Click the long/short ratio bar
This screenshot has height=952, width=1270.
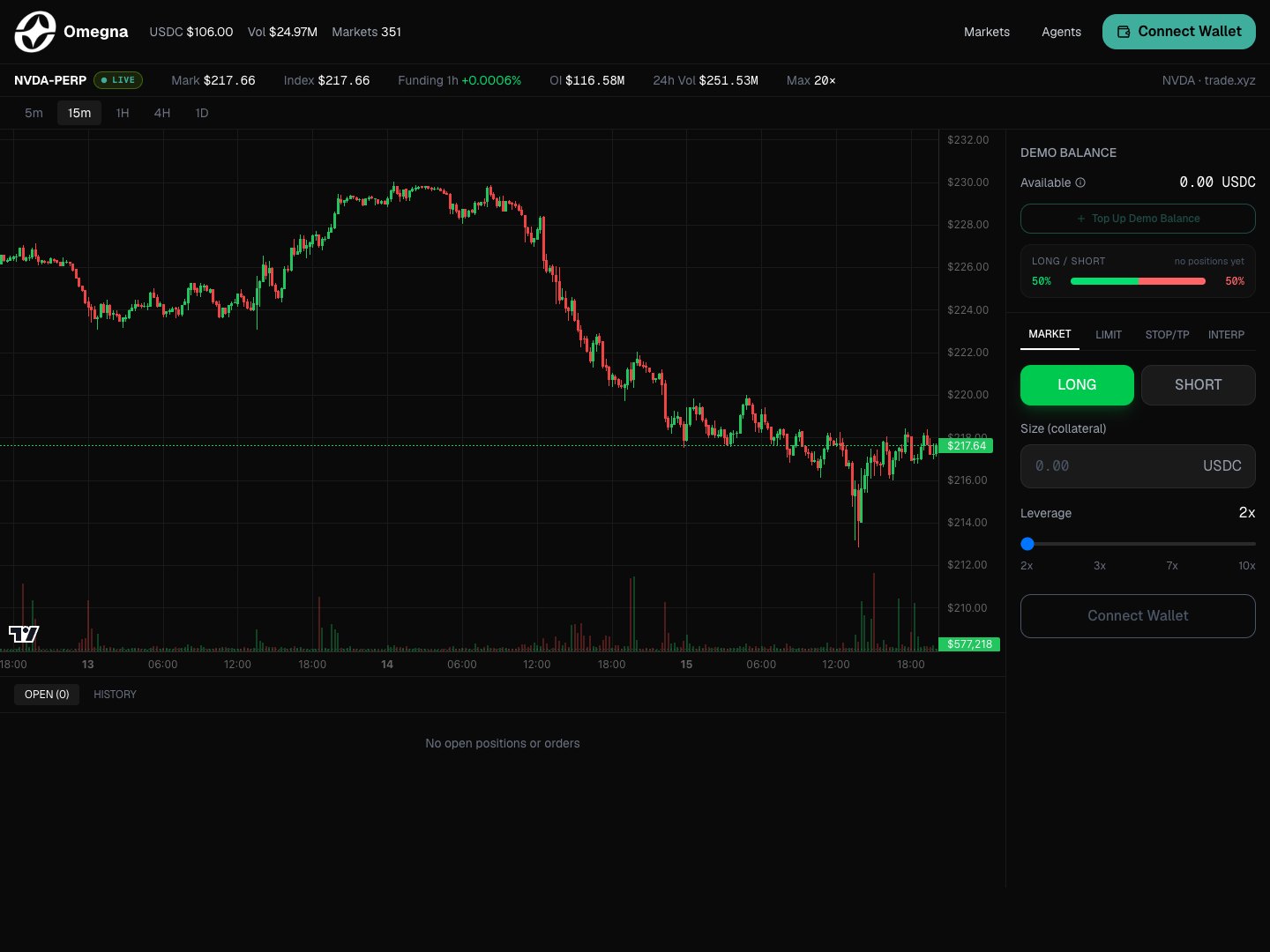[1138, 281]
